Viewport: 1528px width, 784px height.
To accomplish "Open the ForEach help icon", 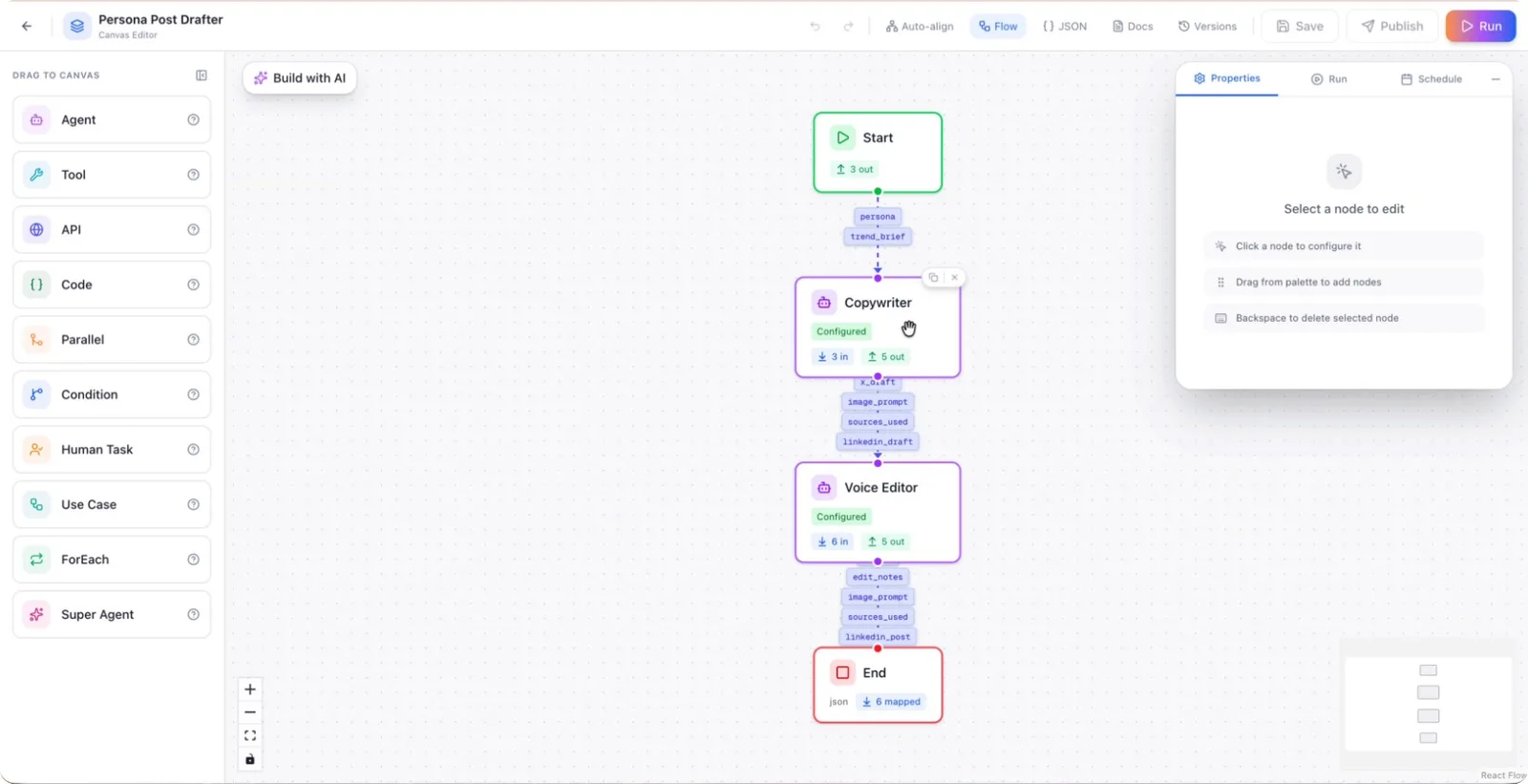I will [193, 560].
